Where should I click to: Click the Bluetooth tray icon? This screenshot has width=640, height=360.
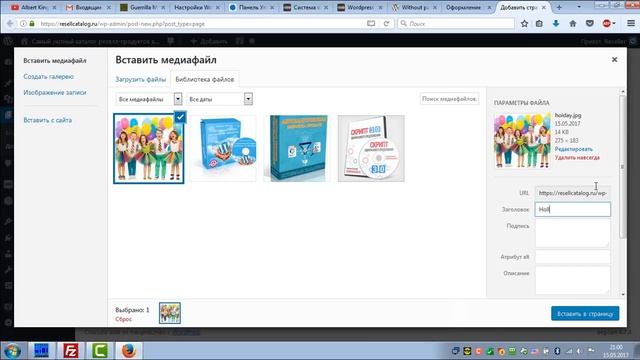click(x=557, y=351)
